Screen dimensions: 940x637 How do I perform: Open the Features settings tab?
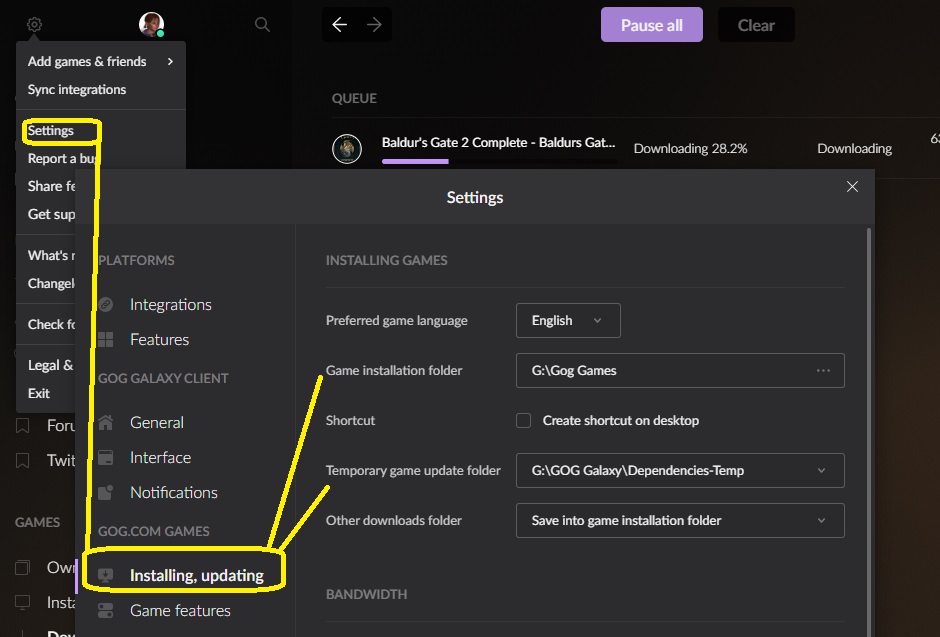pos(159,340)
